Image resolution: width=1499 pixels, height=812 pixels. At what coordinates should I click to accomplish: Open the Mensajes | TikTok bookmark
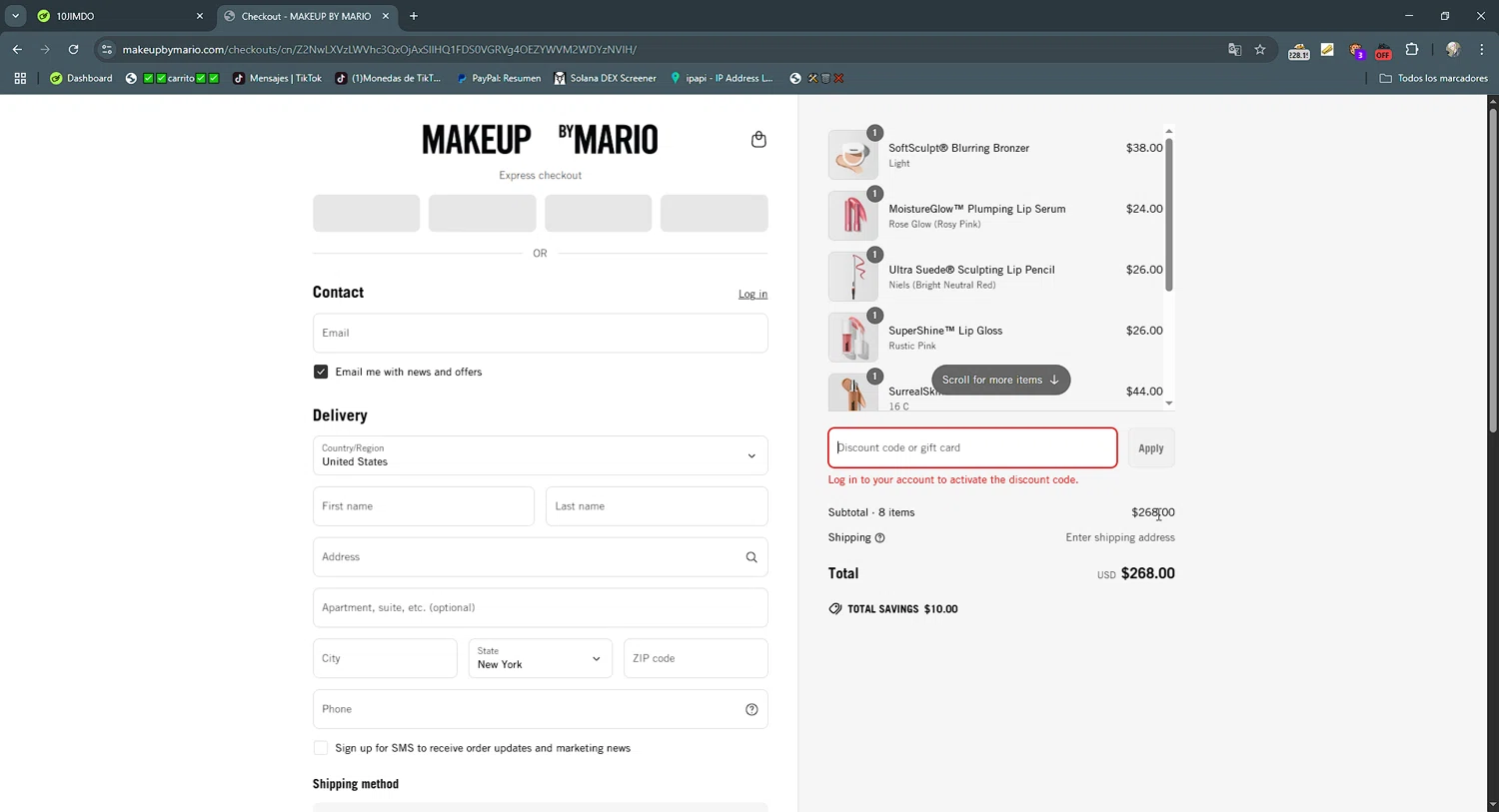[x=277, y=78]
